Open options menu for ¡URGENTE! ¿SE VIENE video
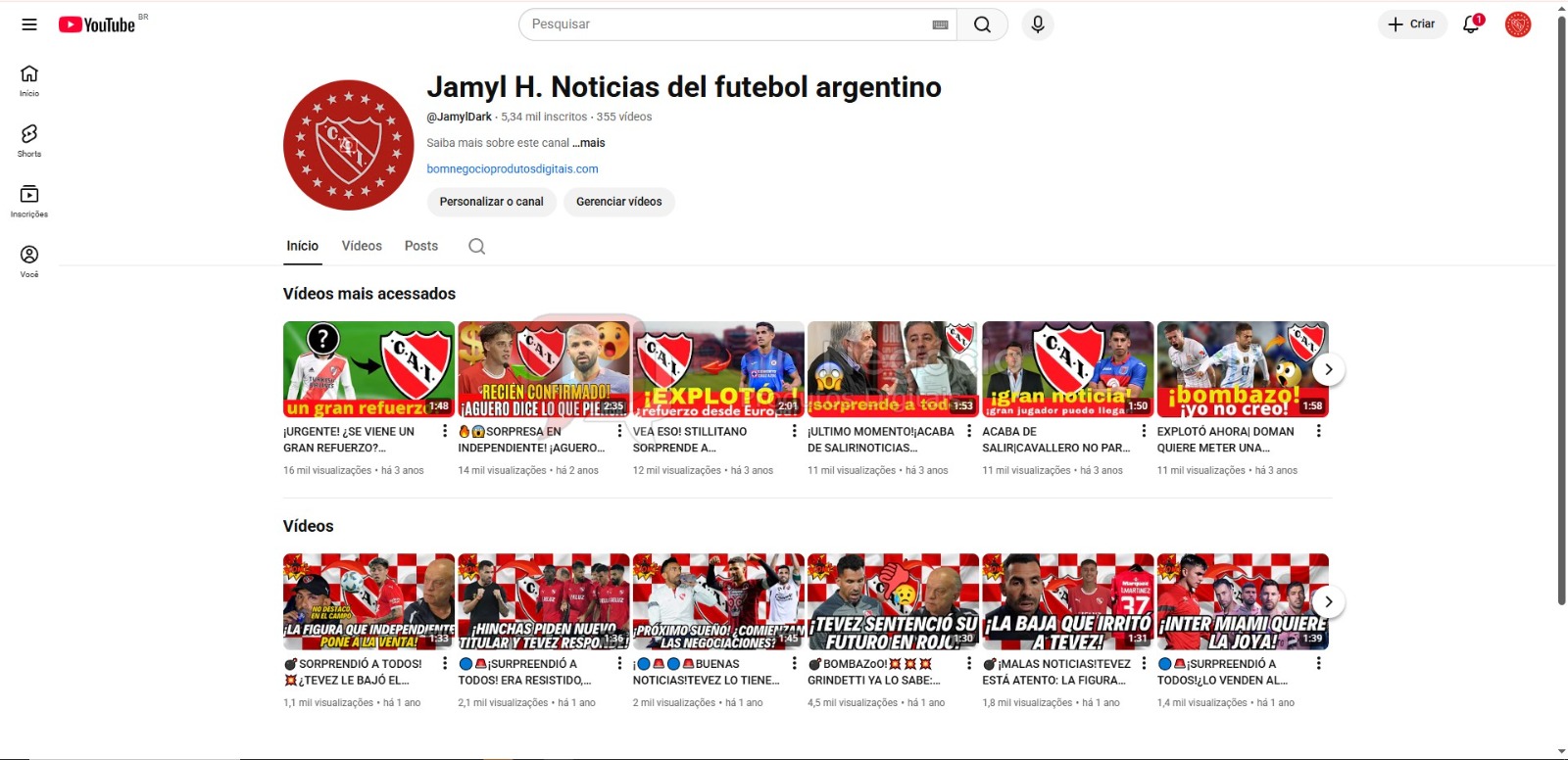 pyautogui.click(x=445, y=431)
